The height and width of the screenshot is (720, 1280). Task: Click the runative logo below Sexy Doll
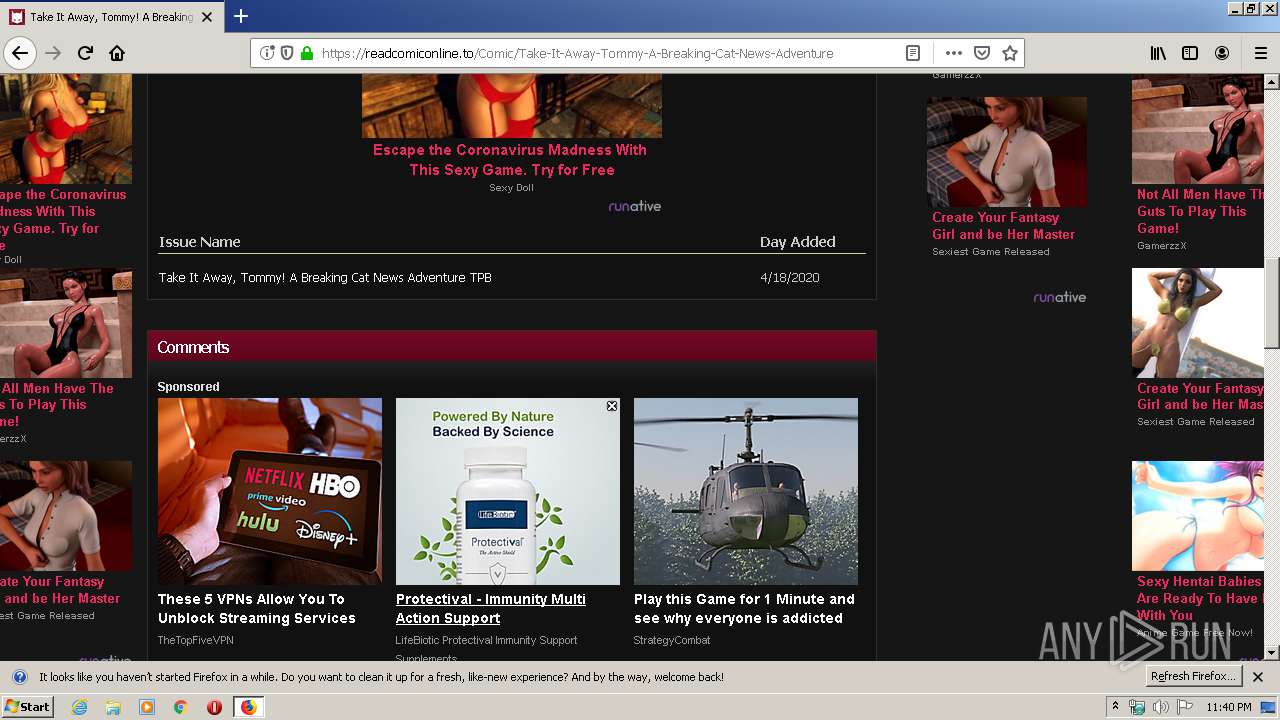(635, 206)
